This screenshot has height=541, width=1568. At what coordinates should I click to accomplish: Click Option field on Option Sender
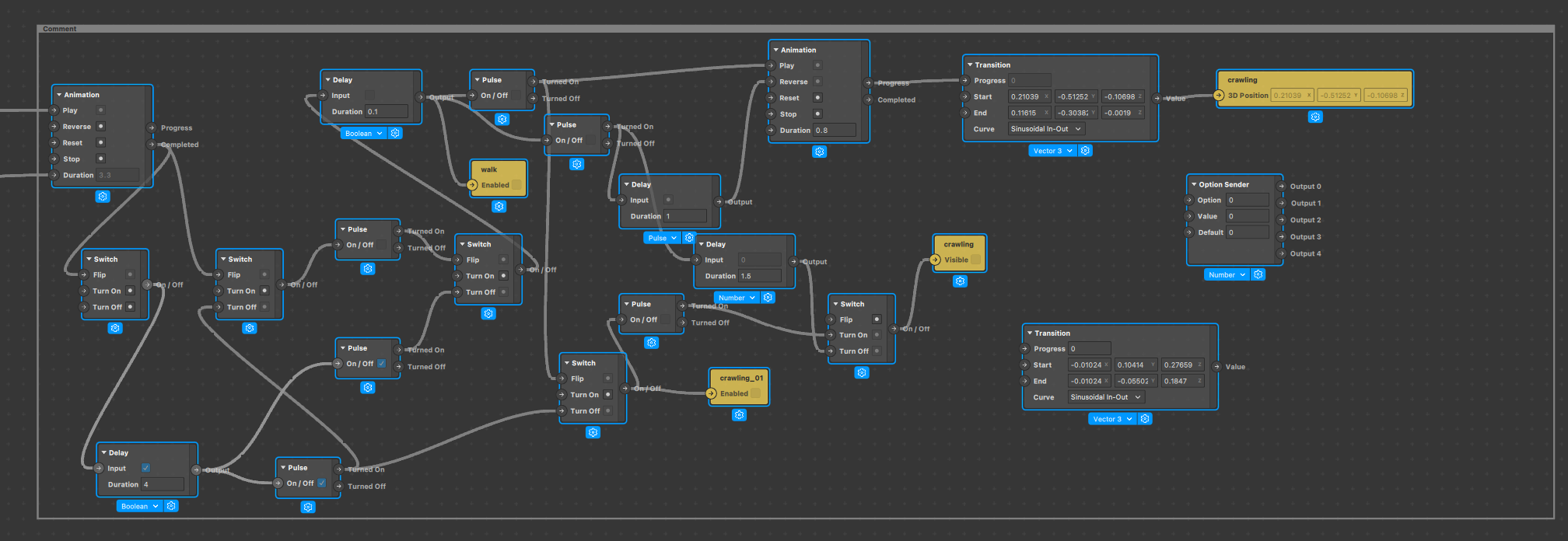pyautogui.click(x=1247, y=200)
